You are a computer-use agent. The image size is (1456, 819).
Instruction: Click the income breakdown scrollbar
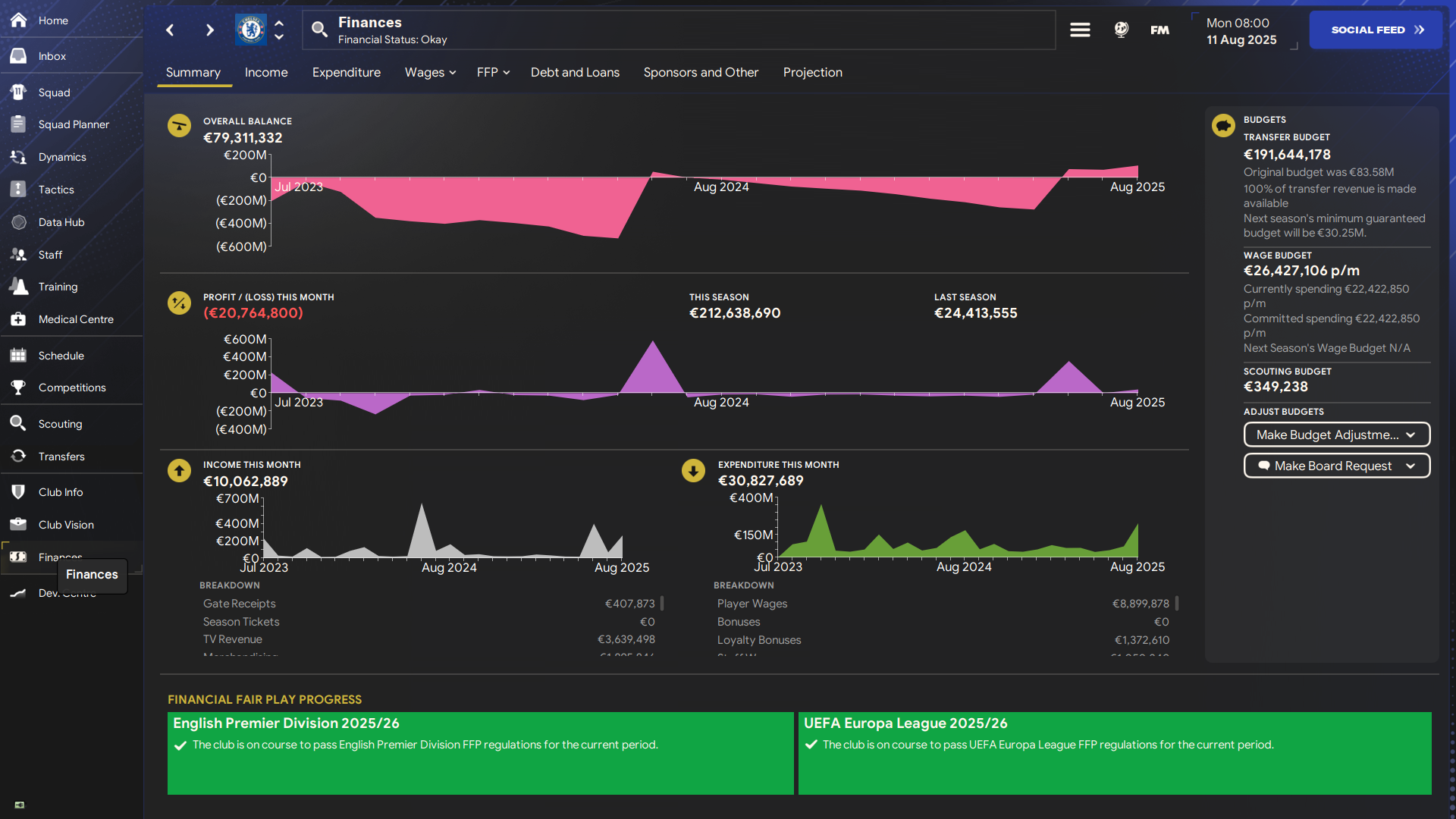point(662,604)
